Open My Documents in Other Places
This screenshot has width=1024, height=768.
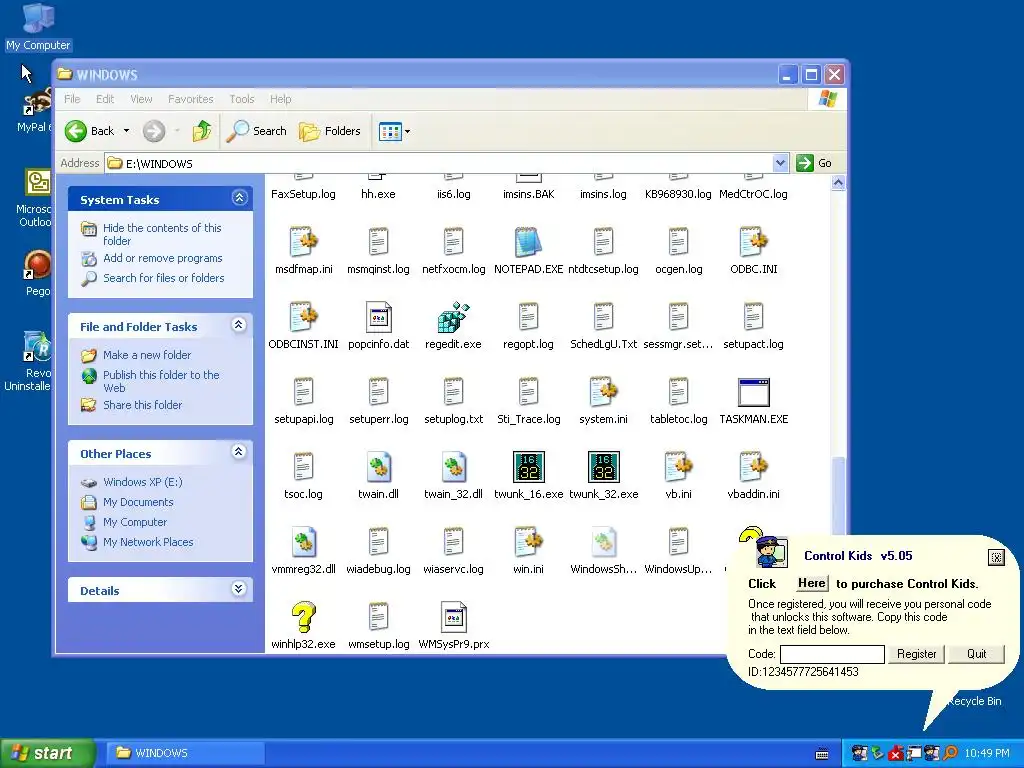(138, 502)
